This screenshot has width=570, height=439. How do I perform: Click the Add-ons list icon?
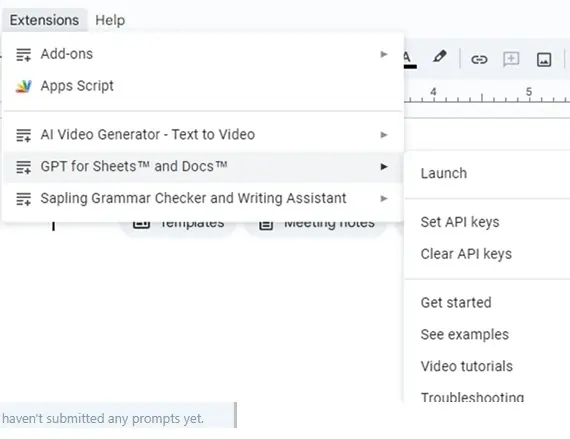click(24, 55)
